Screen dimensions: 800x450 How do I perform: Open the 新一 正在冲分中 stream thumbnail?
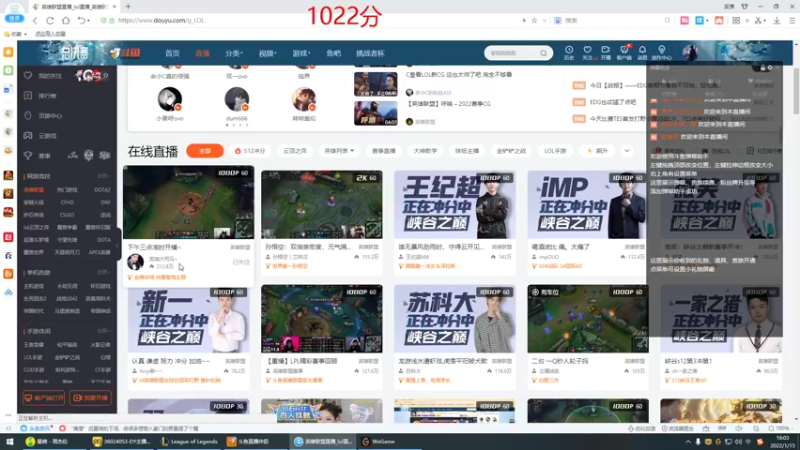coord(188,319)
